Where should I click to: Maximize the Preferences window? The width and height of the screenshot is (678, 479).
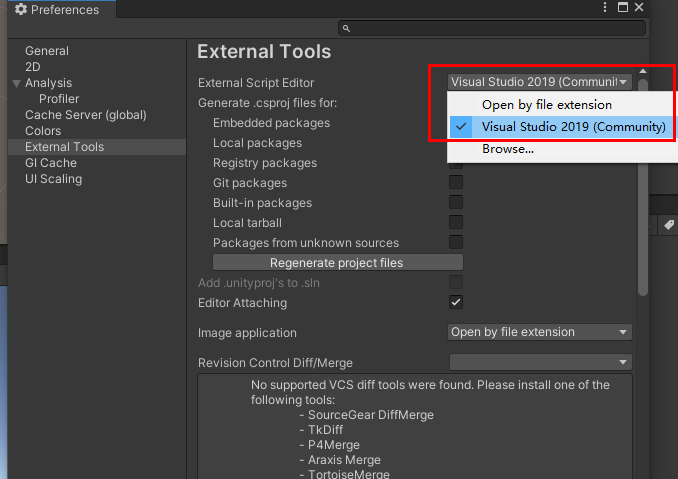point(623,7)
